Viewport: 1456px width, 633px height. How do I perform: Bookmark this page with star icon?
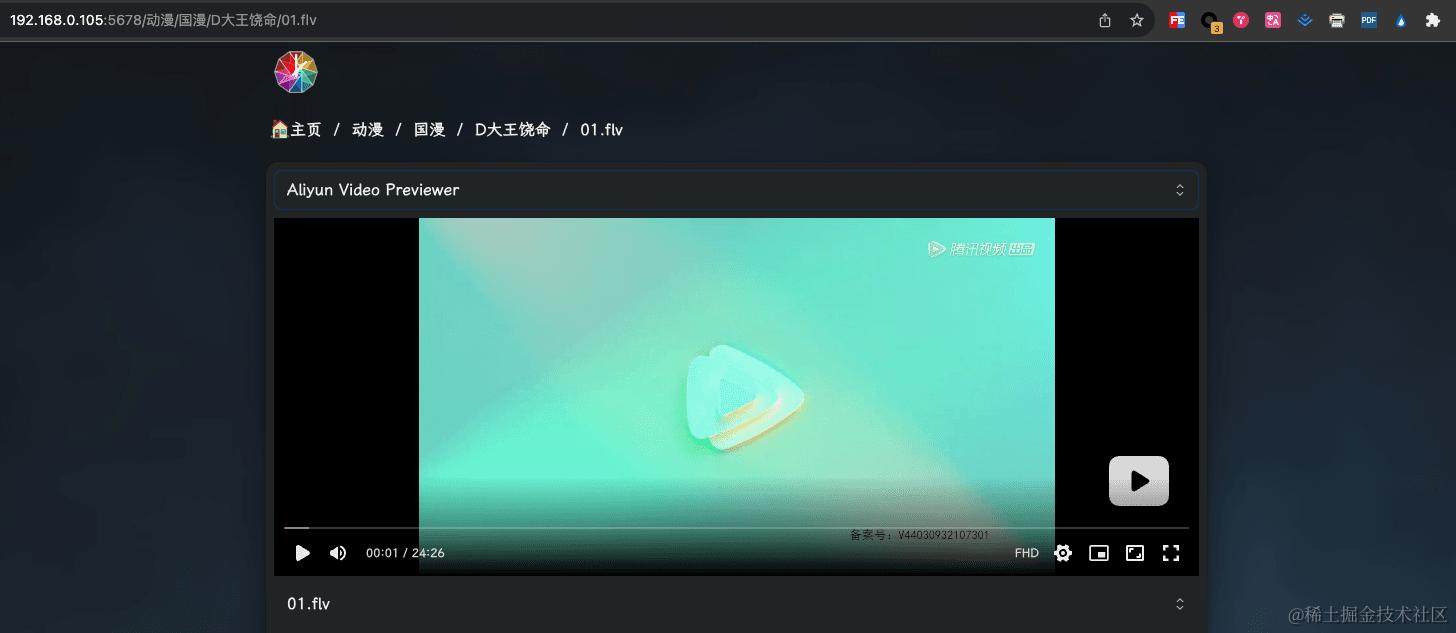point(1137,20)
